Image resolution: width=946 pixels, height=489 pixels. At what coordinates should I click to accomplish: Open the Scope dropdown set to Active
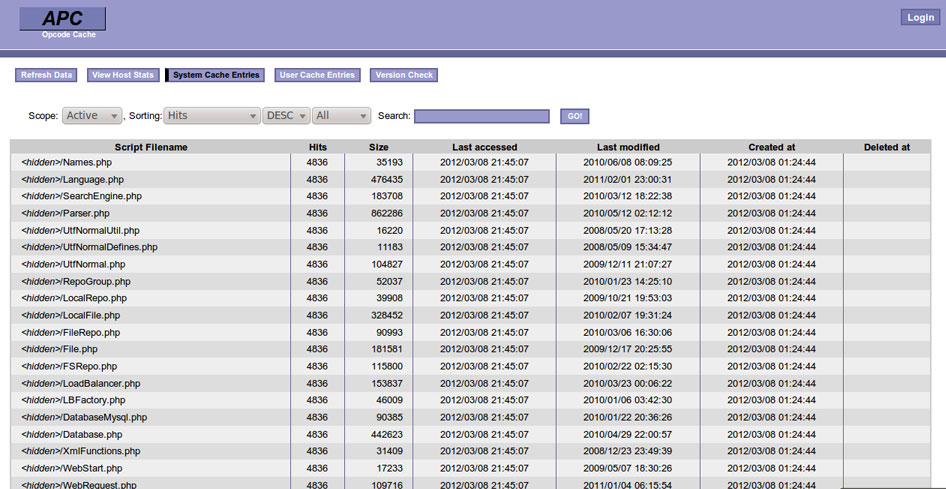[92, 116]
